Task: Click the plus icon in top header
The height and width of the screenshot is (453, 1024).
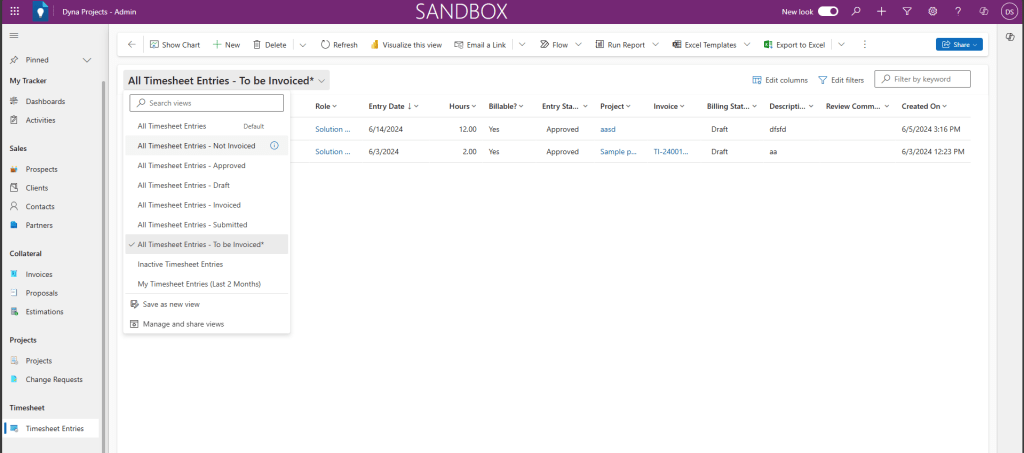Action: [x=881, y=11]
